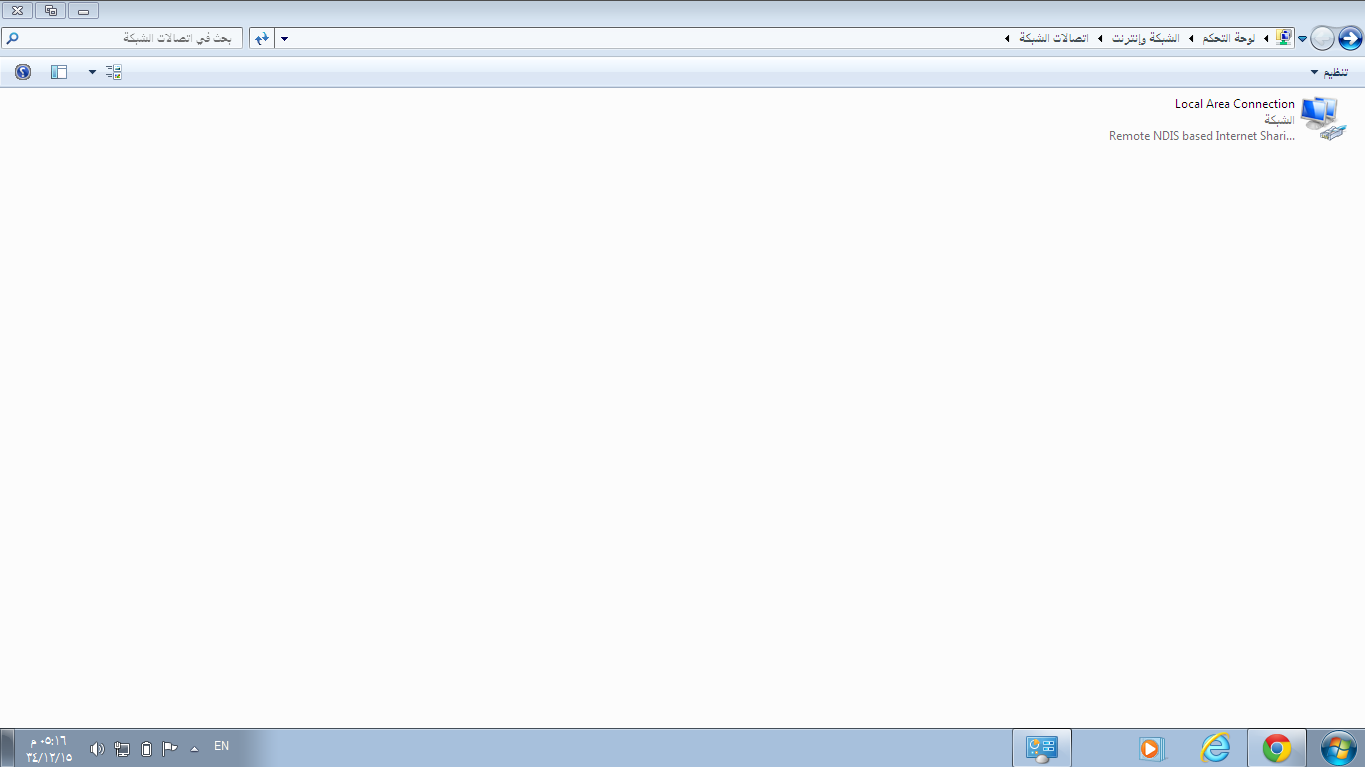1365x767 pixels.
Task: Click the refresh button beside address bar
Action: [261, 38]
